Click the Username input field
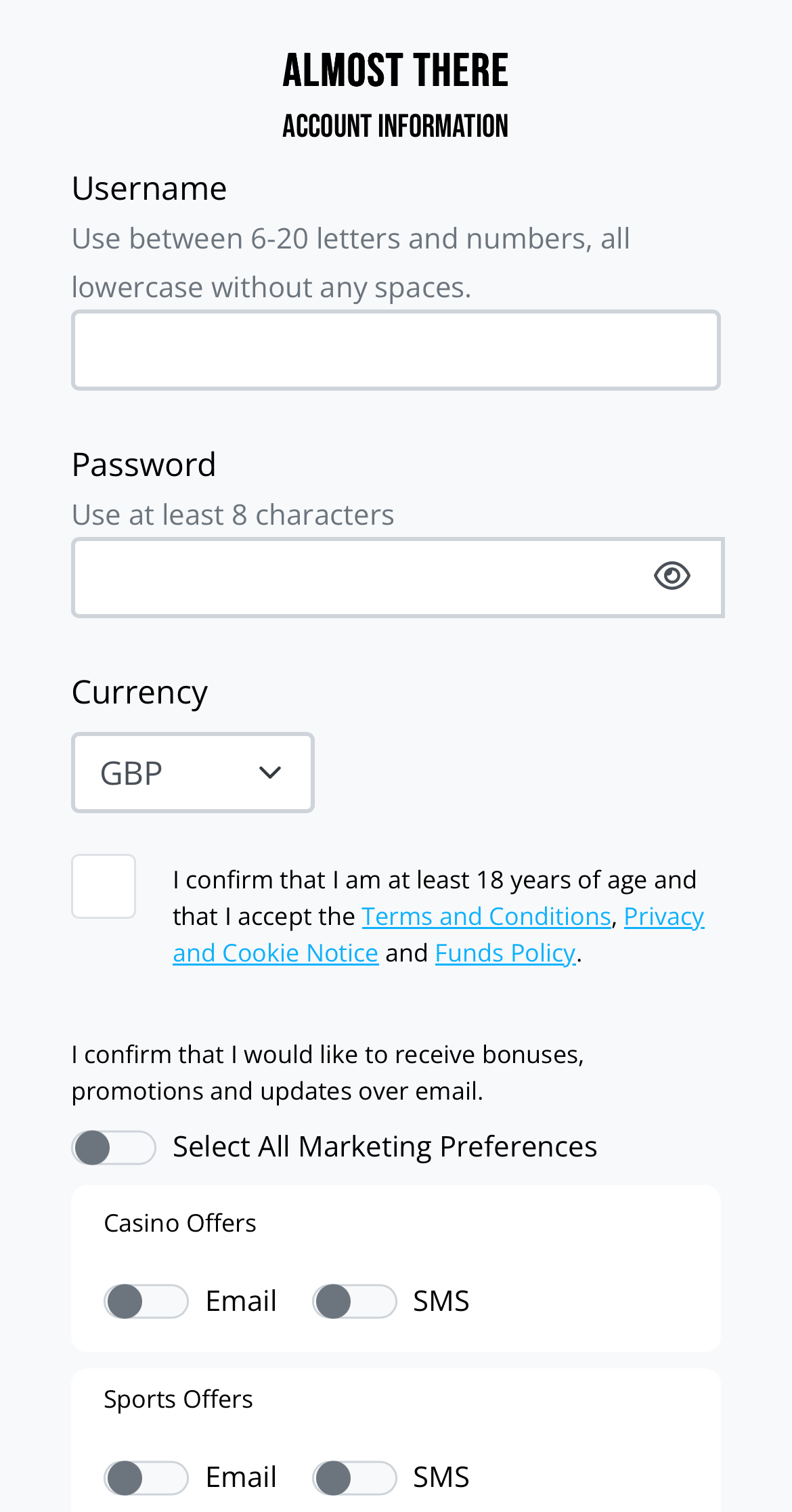The width and height of the screenshot is (792, 1512). [396, 349]
